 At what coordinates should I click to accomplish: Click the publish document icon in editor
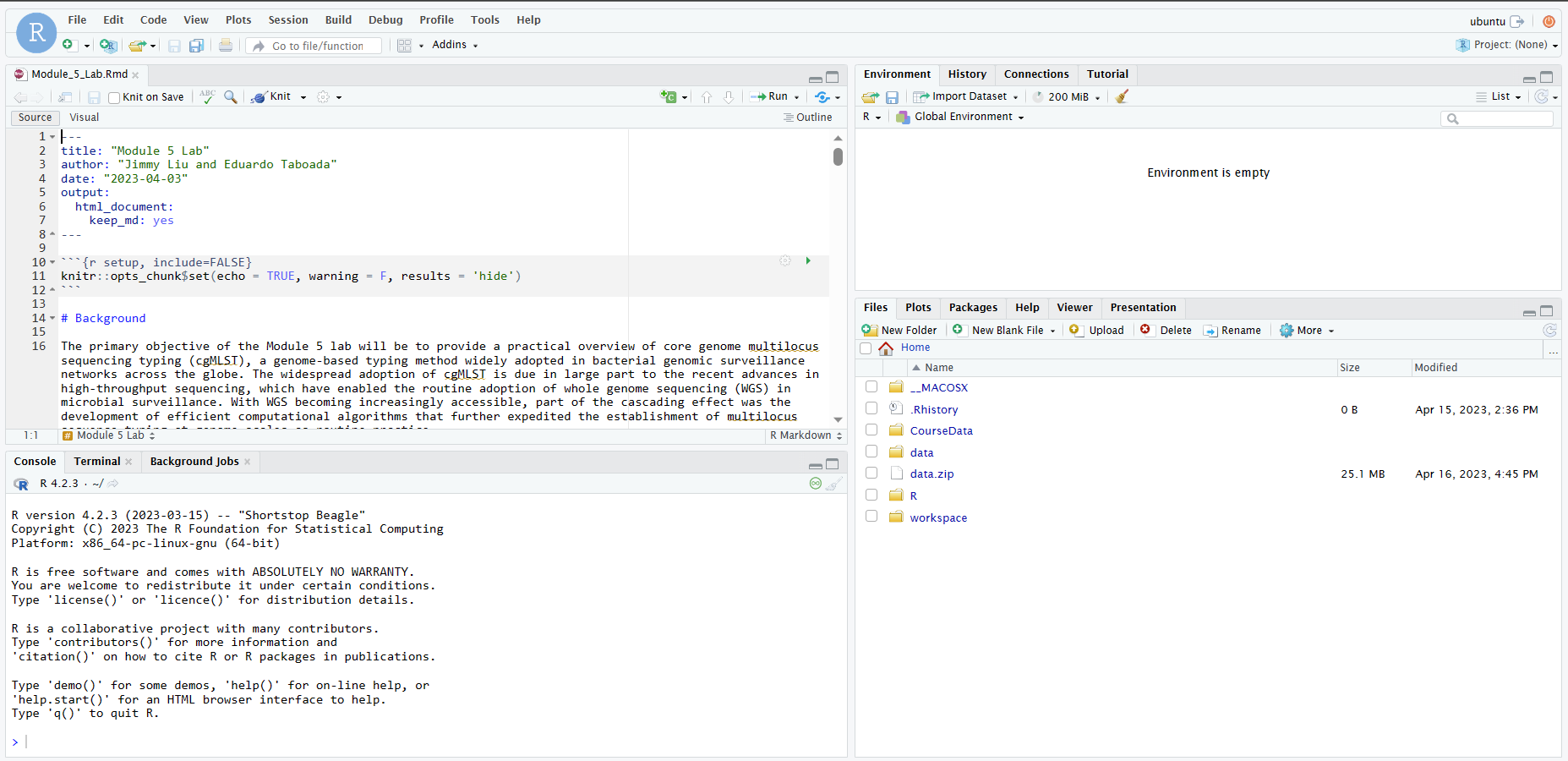point(822,96)
